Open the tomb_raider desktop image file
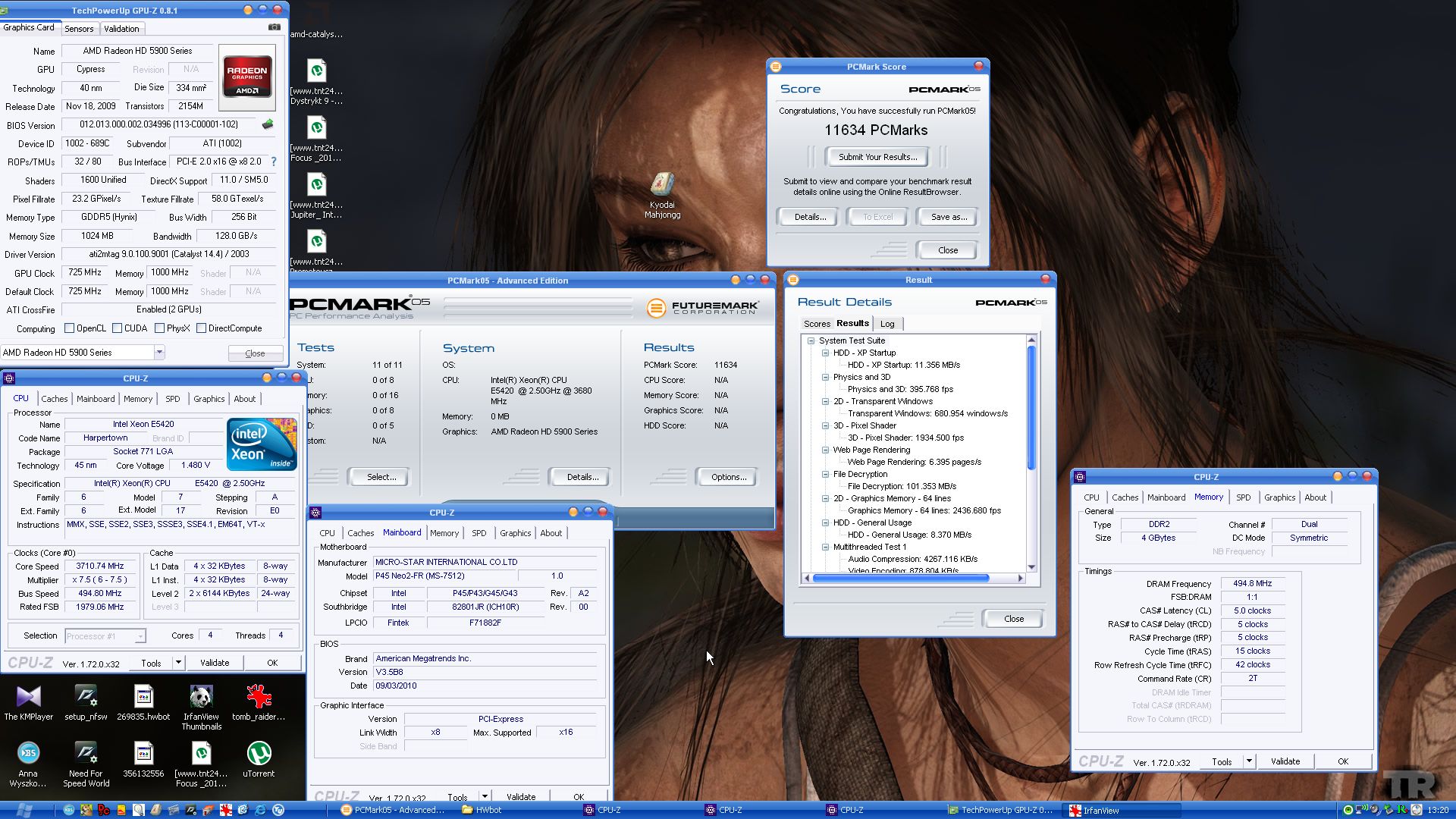Viewport: 1456px width, 819px height. tap(259, 702)
